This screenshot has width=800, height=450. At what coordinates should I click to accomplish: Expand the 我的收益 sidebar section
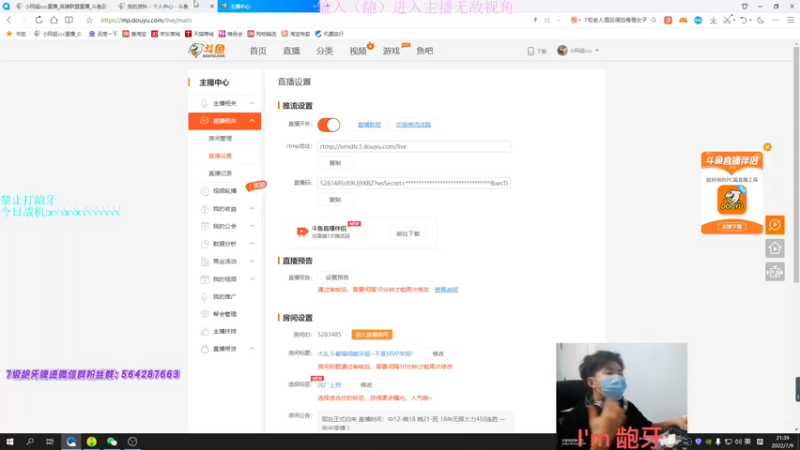252,209
